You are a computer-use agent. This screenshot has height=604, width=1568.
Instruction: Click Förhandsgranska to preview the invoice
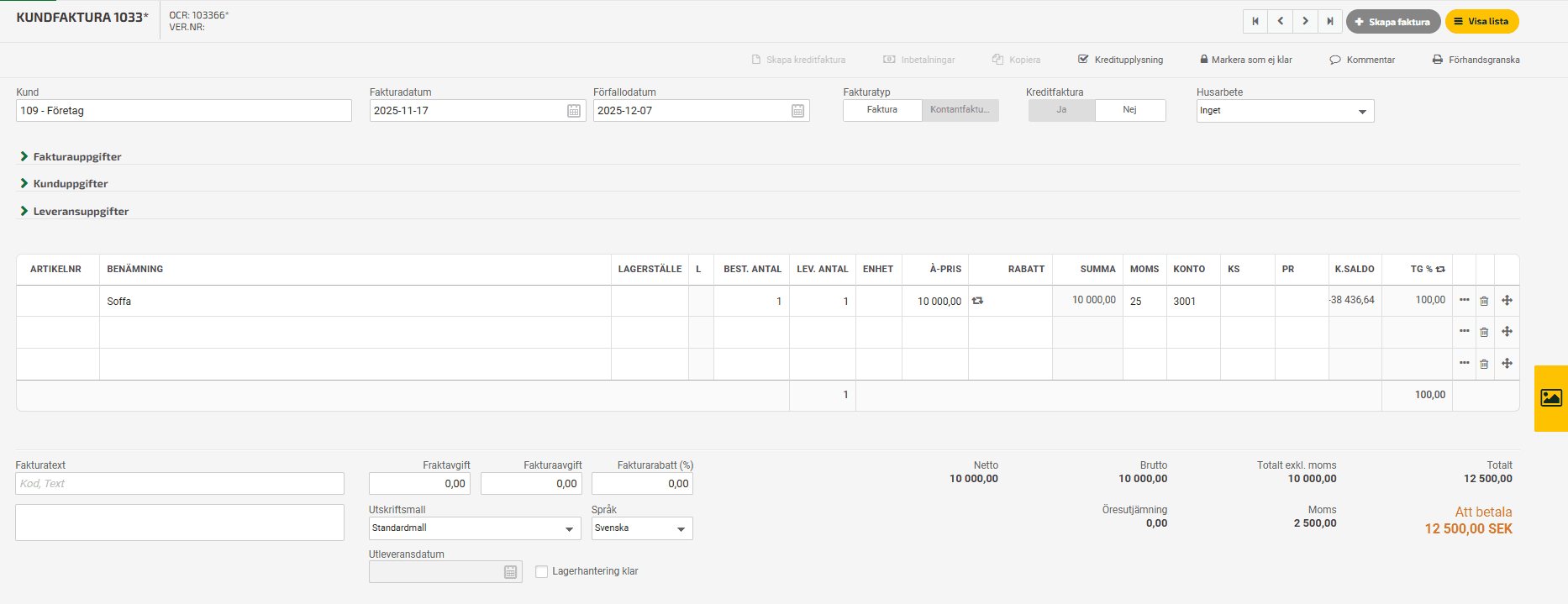click(x=1476, y=60)
